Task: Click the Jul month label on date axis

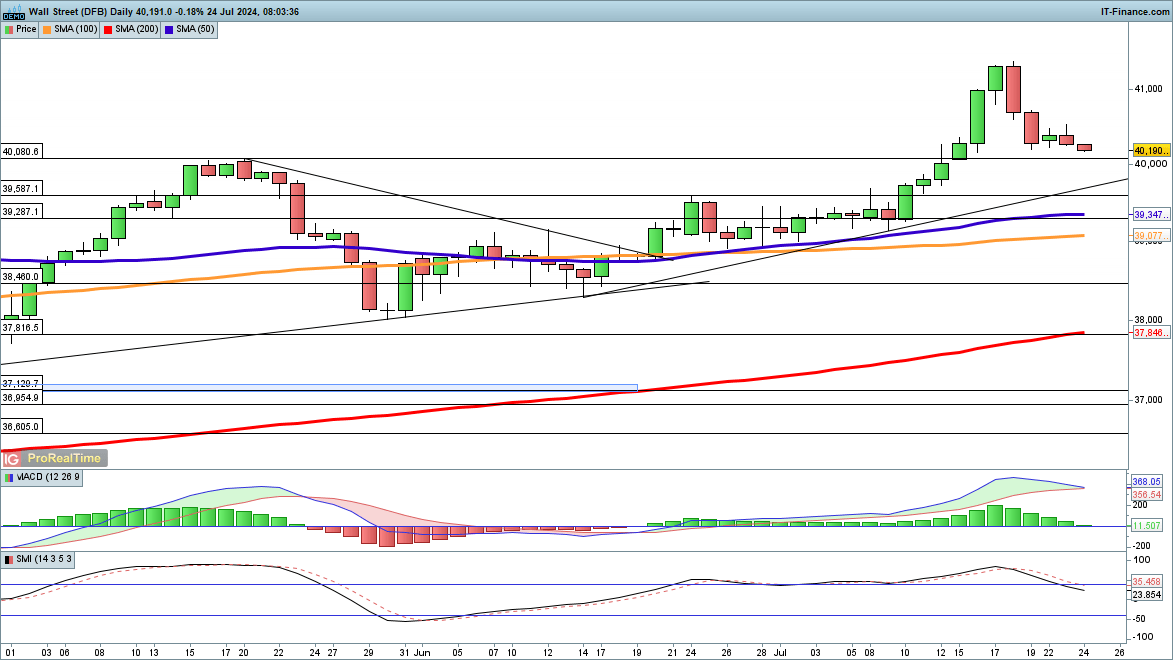Action: click(780, 653)
